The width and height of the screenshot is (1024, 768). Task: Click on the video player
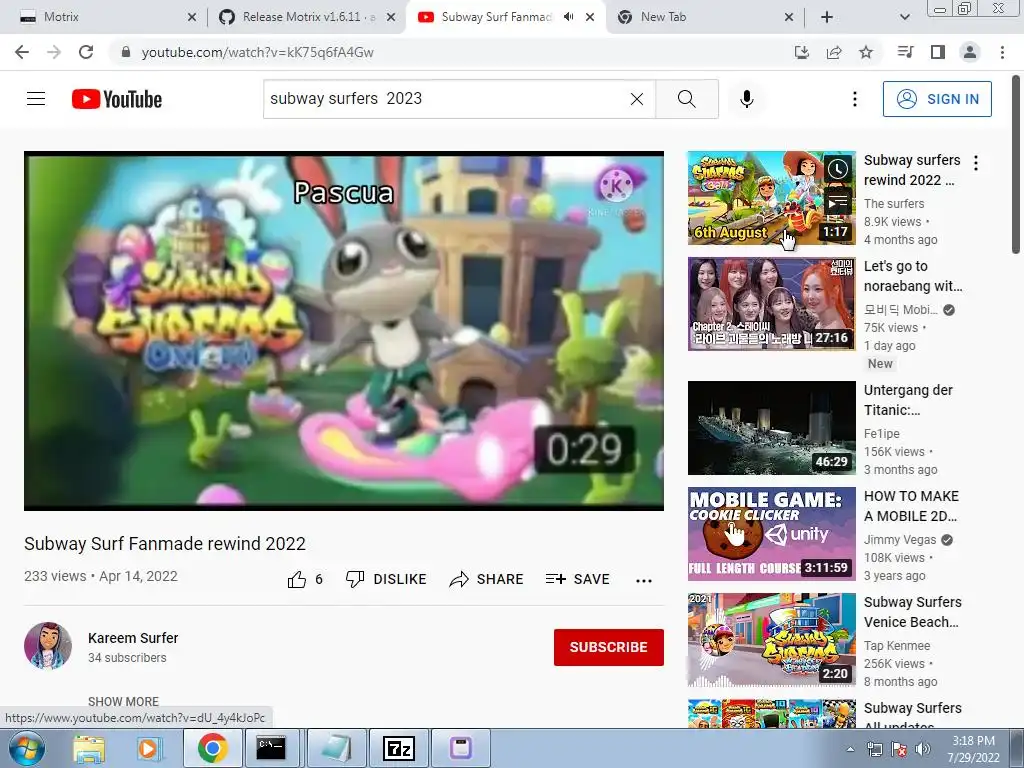coord(344,331)
